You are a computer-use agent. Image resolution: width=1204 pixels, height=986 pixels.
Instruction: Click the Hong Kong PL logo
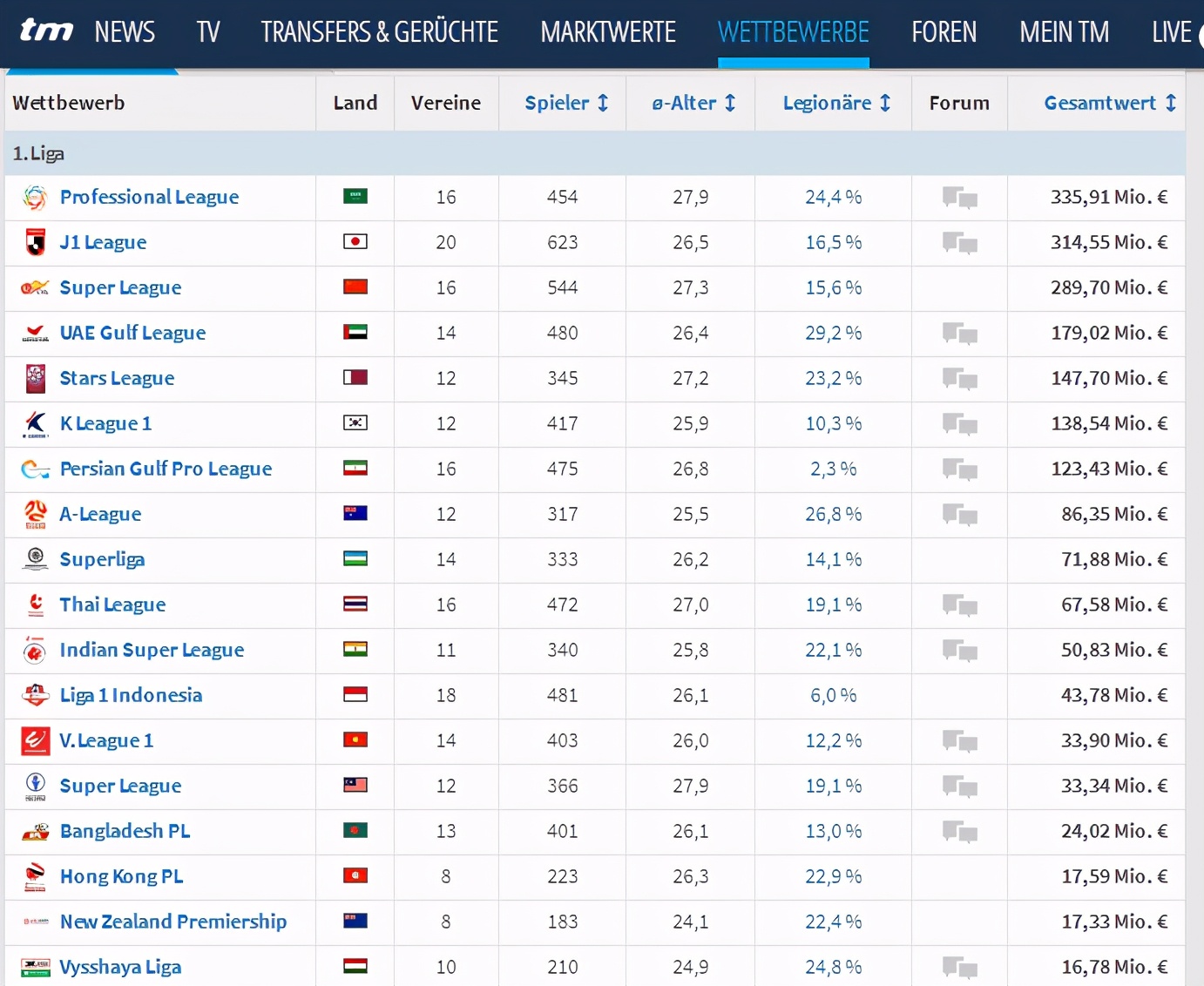click(35, 876)
